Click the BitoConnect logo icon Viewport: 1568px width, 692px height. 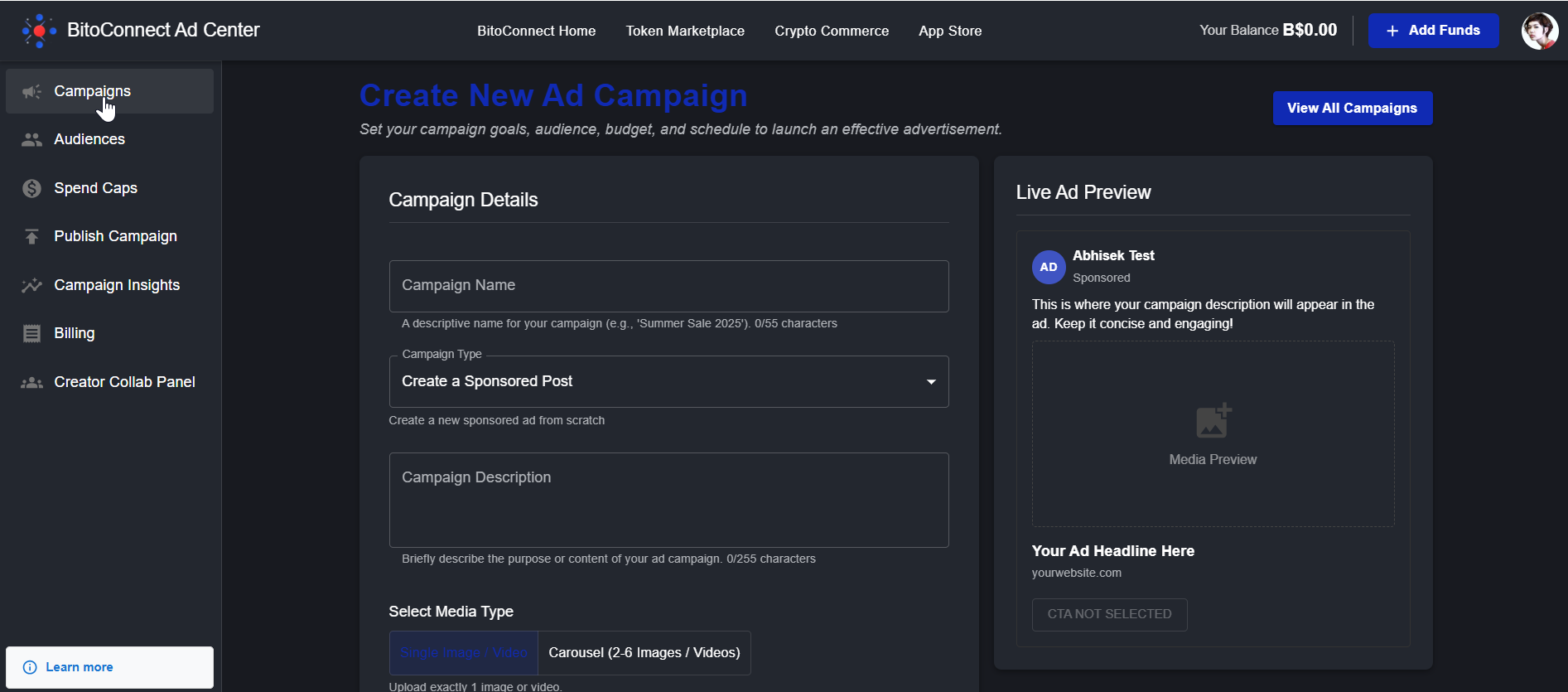pos(39,31)
